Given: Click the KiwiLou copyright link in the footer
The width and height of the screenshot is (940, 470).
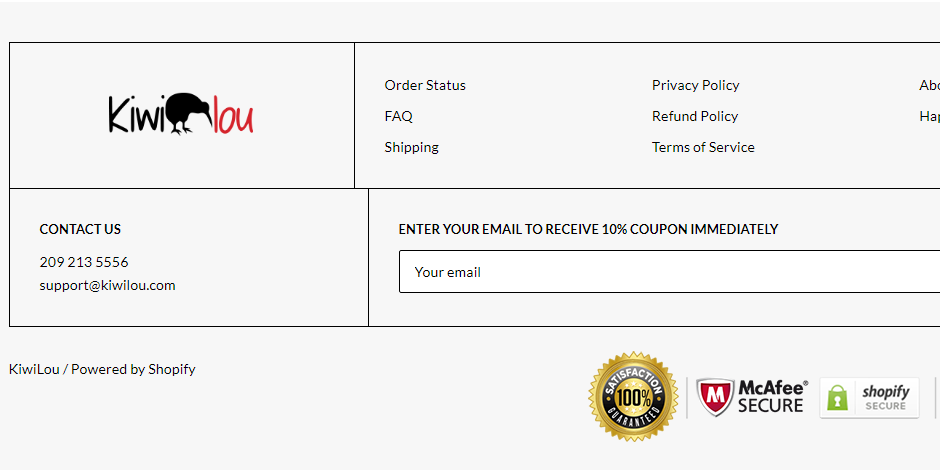Looking at the screenshot, I should [34, 369].
